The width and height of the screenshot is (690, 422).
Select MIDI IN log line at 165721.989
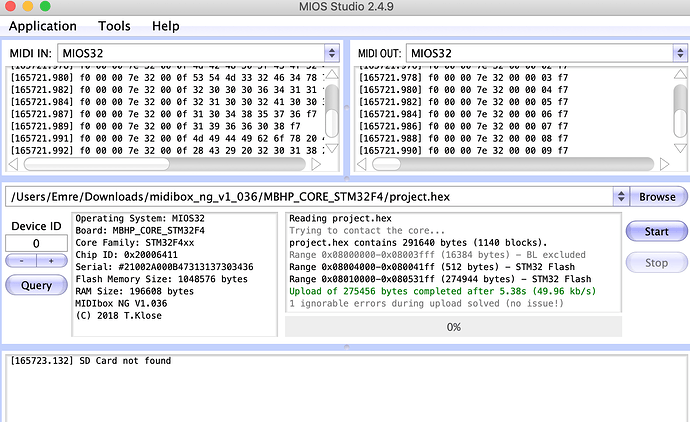click(x=155, y=126)
